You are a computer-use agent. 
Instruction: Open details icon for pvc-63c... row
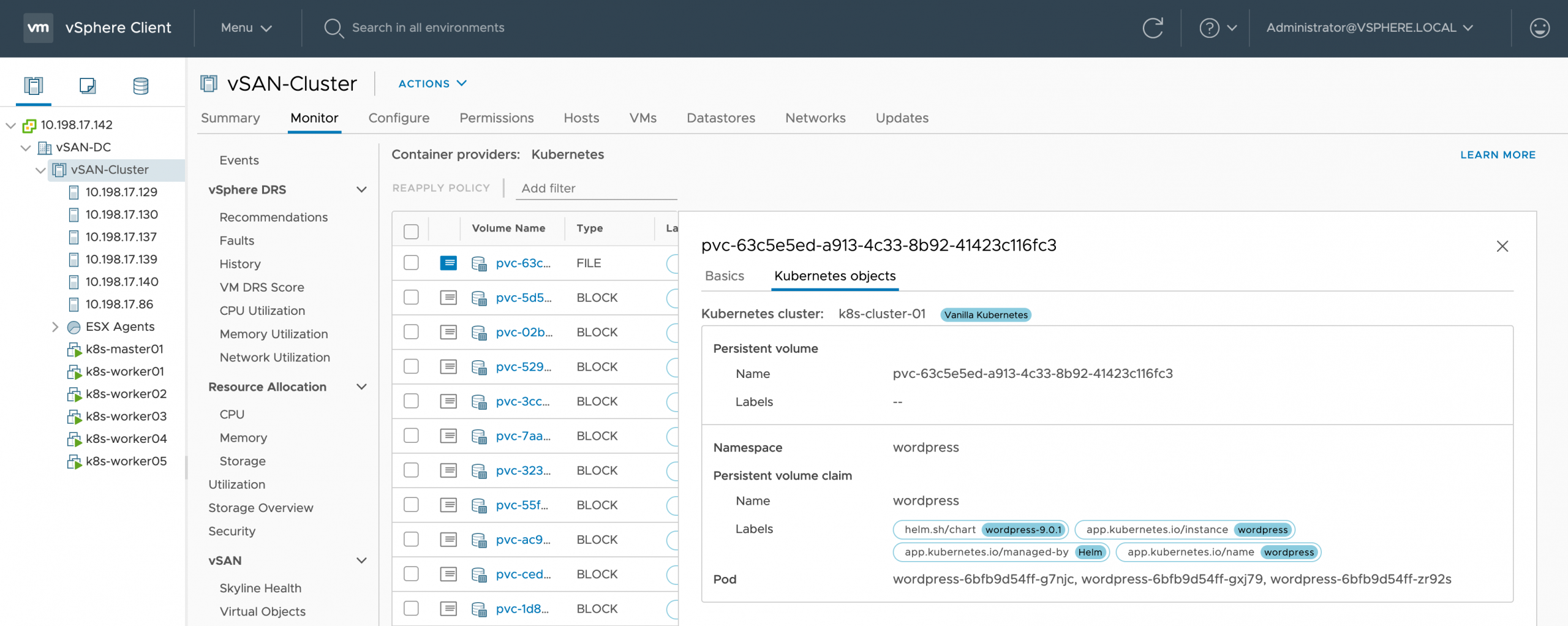[x=448, y=263]
